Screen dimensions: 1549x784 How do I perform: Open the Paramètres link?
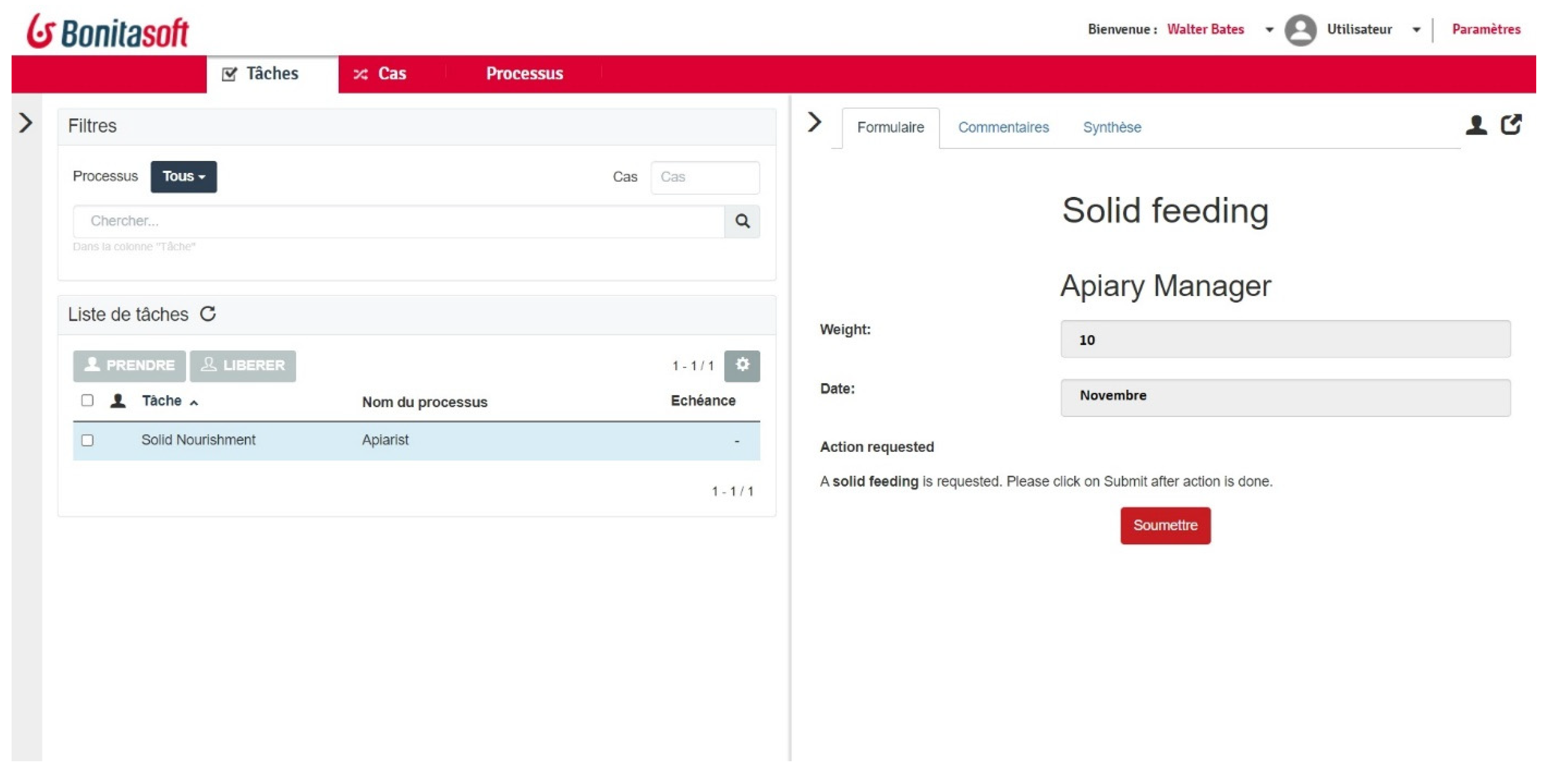tap(1485, 30)
